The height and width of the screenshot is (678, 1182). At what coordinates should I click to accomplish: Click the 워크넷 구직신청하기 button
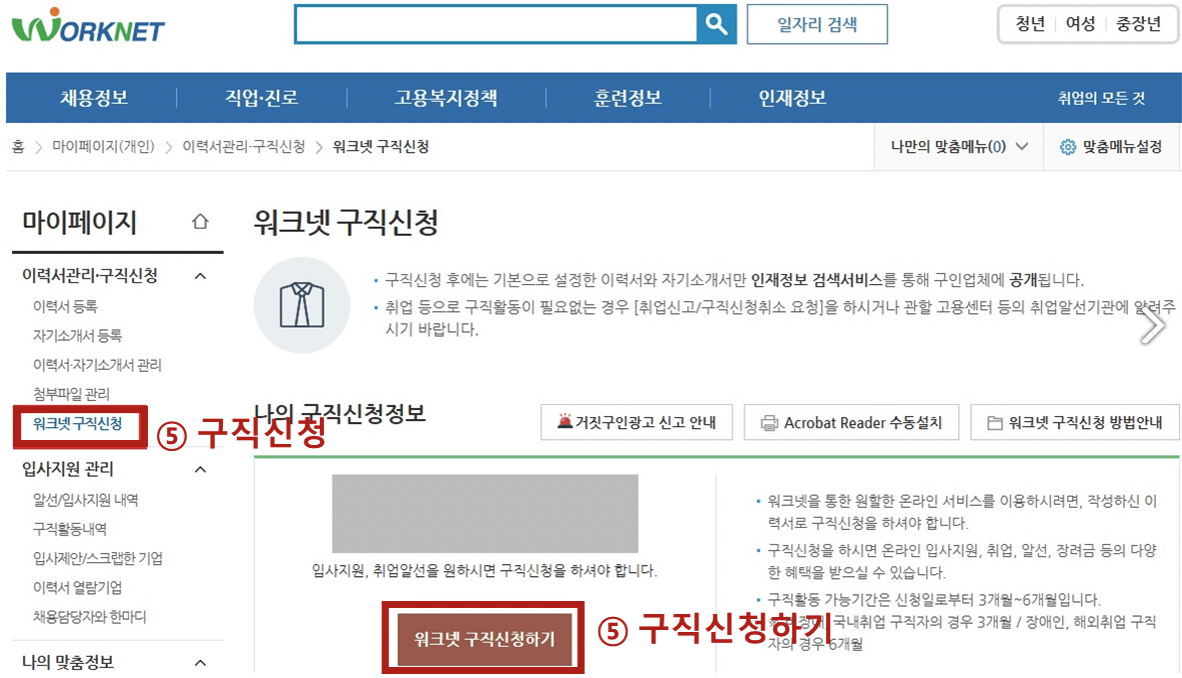[484, 639]
